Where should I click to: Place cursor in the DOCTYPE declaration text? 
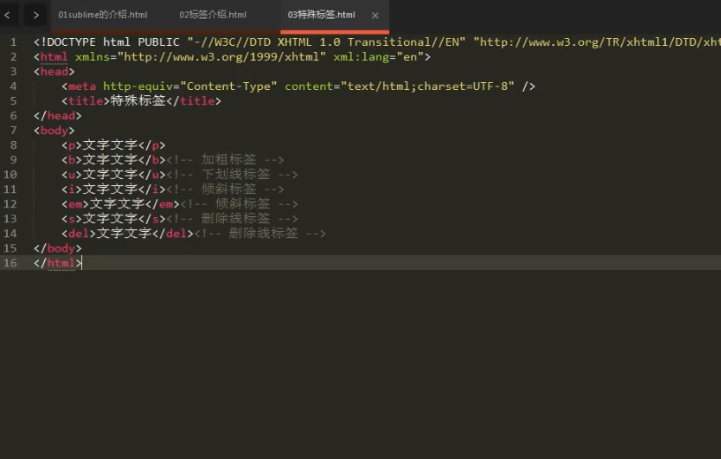coord(377,42)
